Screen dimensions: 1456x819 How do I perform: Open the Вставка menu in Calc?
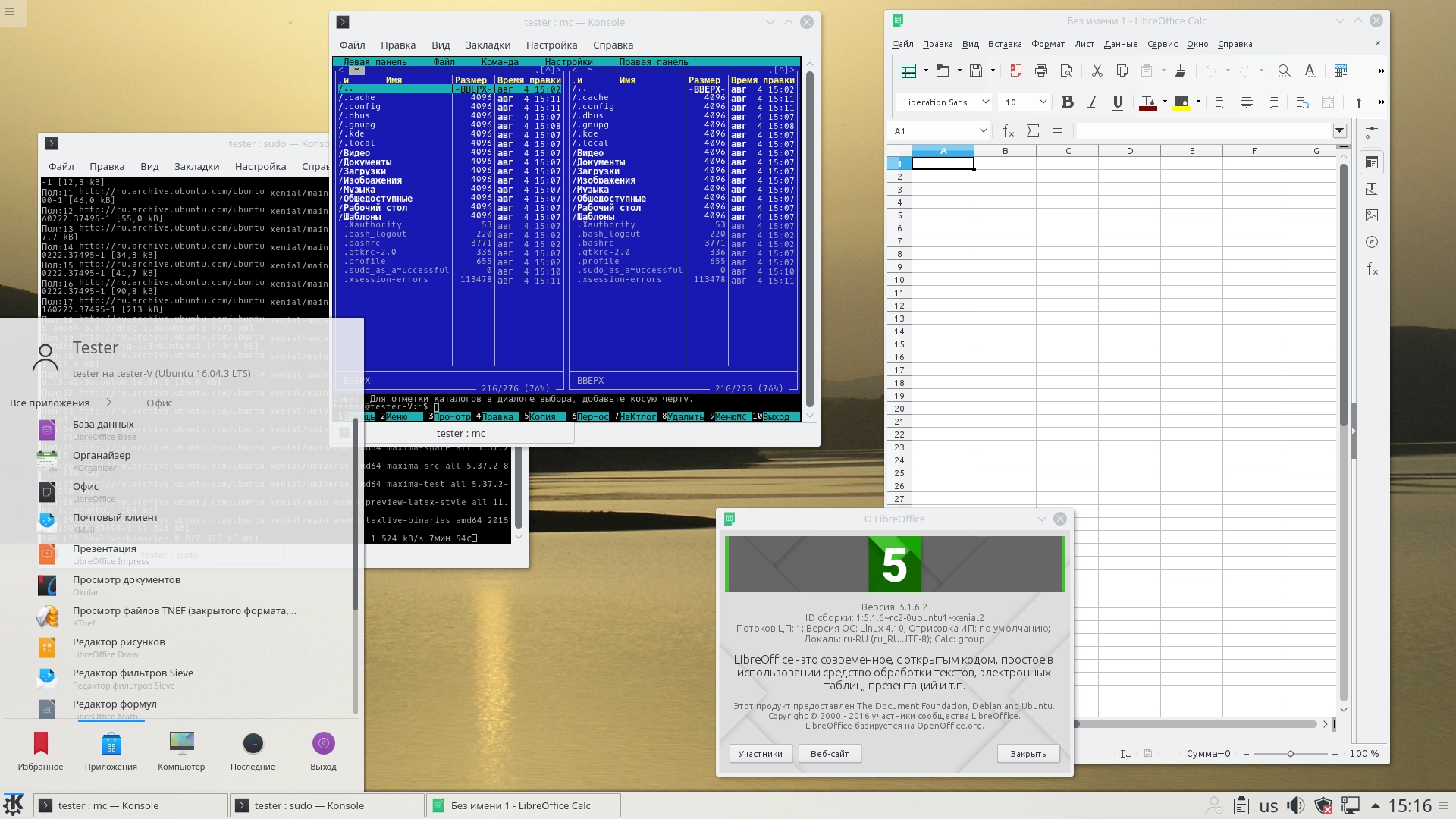point(1005,44)
